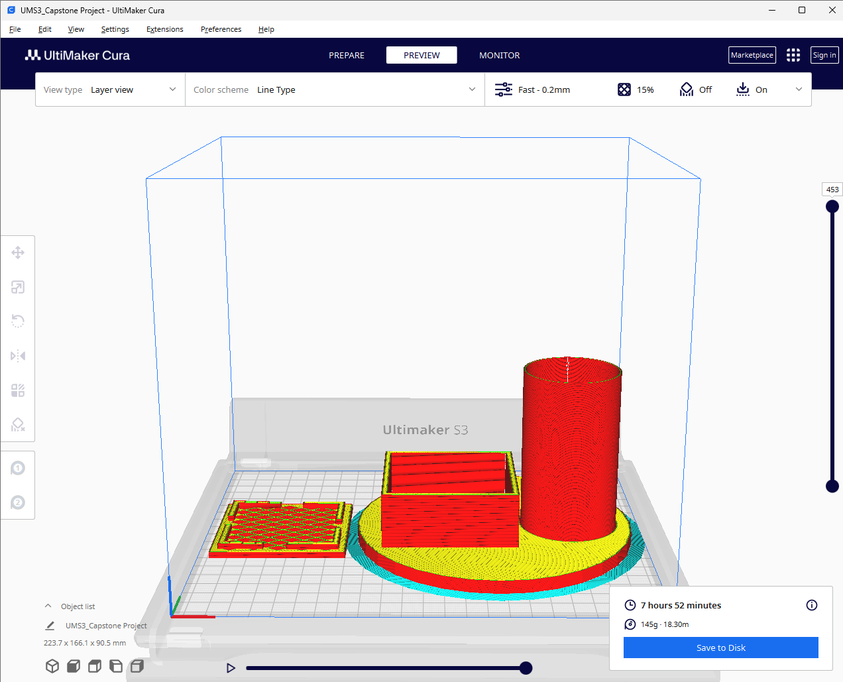Screen dimensions: 843x682
Task: Click the flat lattice plate model
Action: click(x=281, y=529)
